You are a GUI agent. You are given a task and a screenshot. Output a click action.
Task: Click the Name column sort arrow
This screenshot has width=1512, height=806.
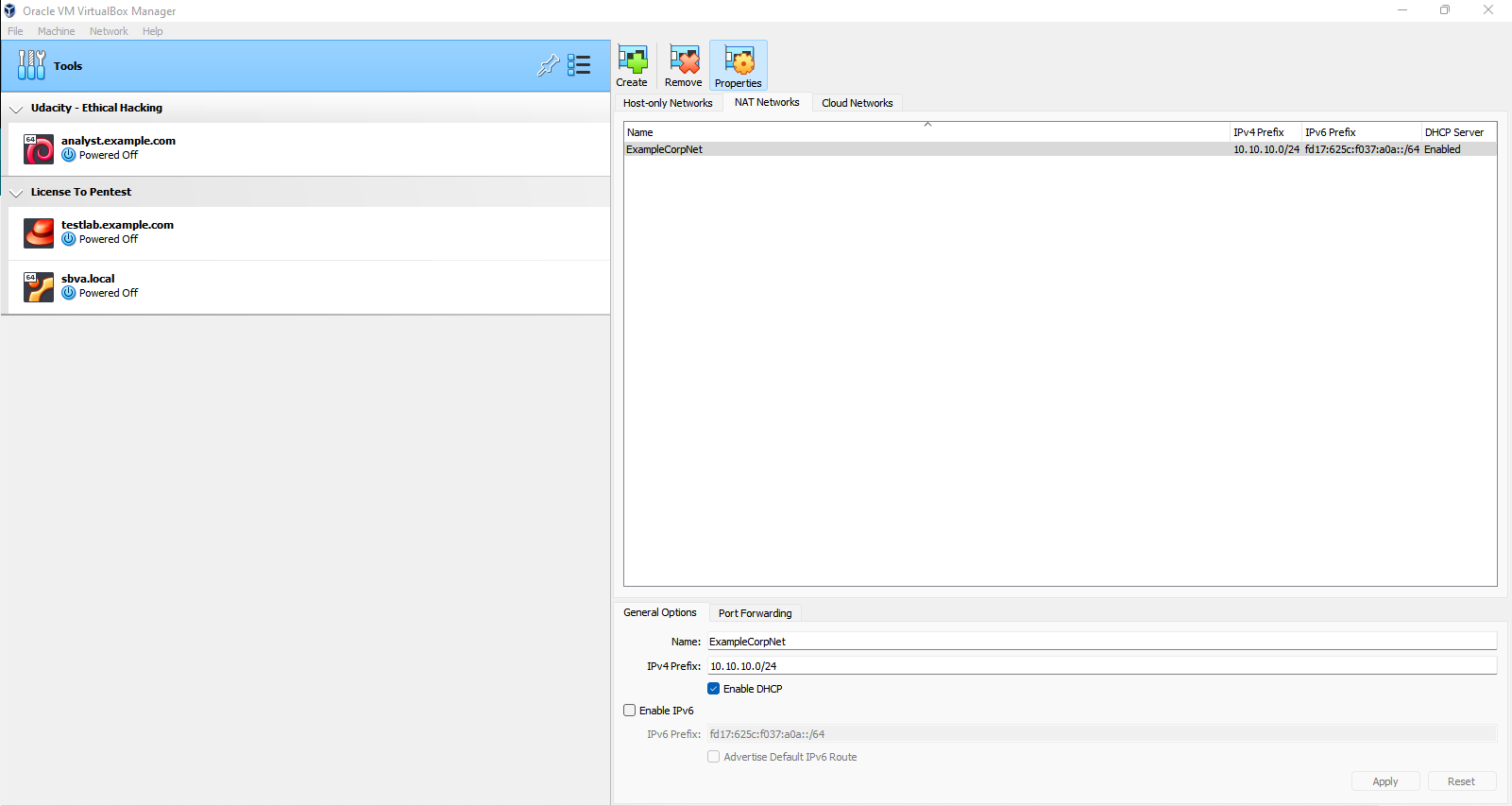tap(927, 124)
